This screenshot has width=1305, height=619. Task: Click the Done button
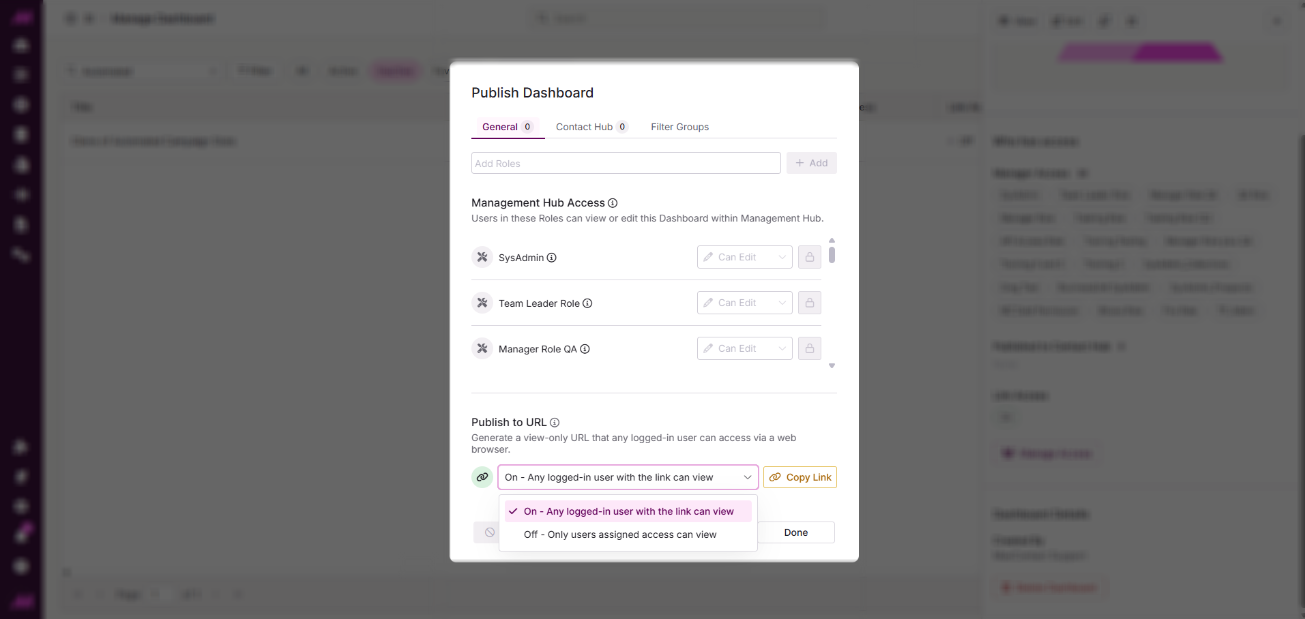pyautogui.click(x=796, y=532)
